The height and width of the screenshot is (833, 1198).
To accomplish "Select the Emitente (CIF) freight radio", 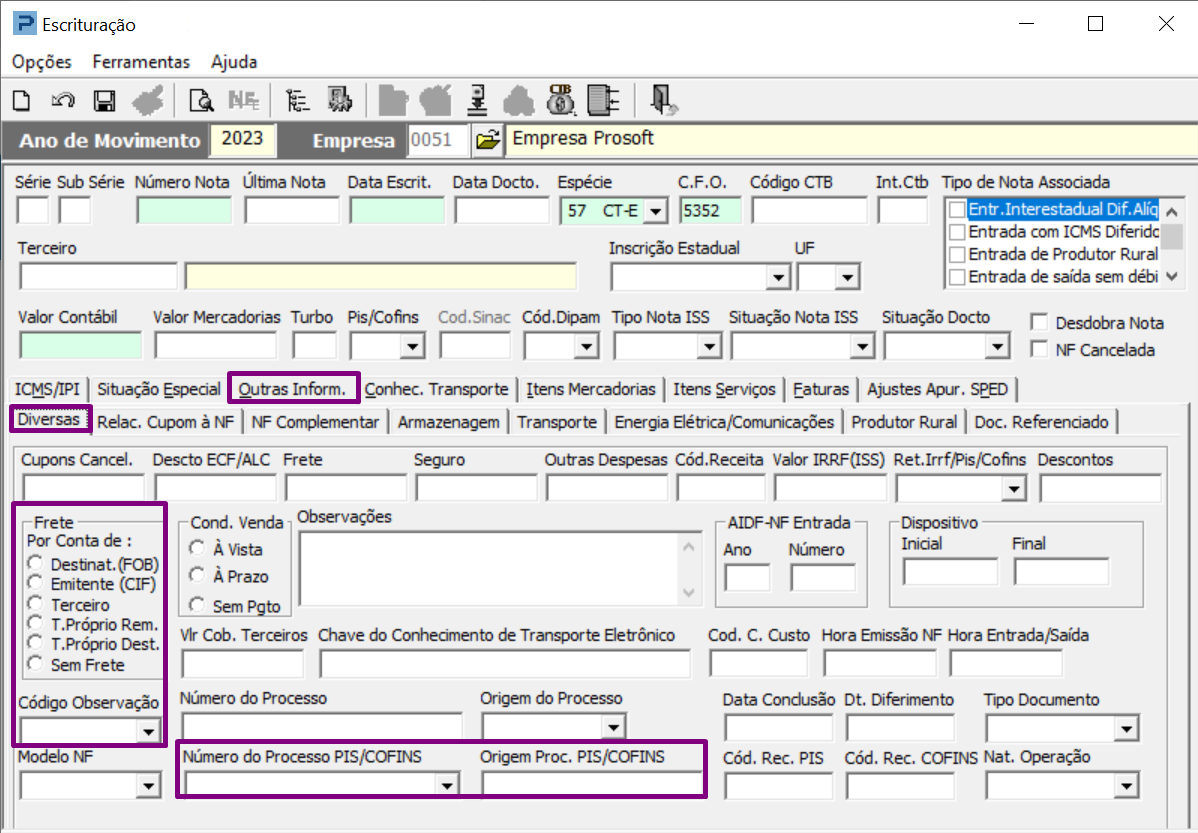I will (x=36, y=583).
